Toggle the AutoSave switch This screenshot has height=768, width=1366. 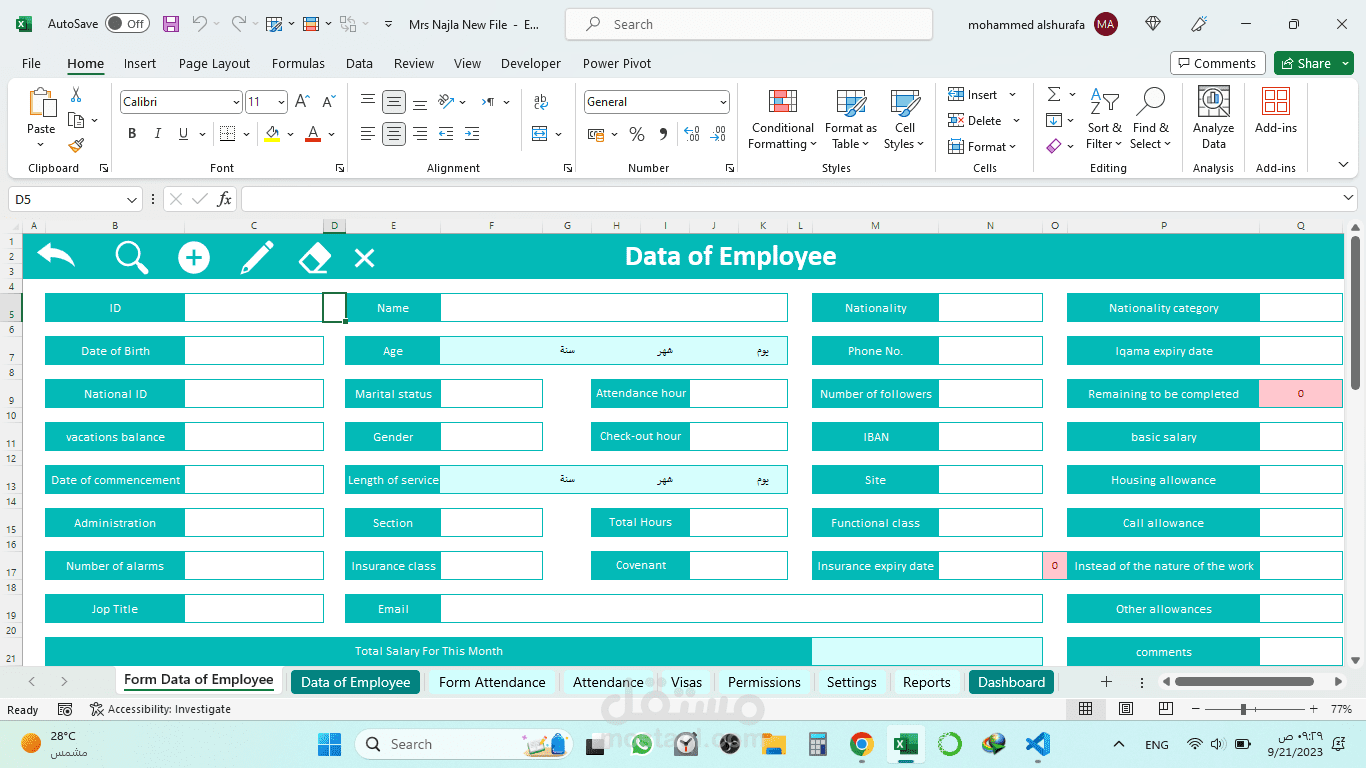point(127,24)
